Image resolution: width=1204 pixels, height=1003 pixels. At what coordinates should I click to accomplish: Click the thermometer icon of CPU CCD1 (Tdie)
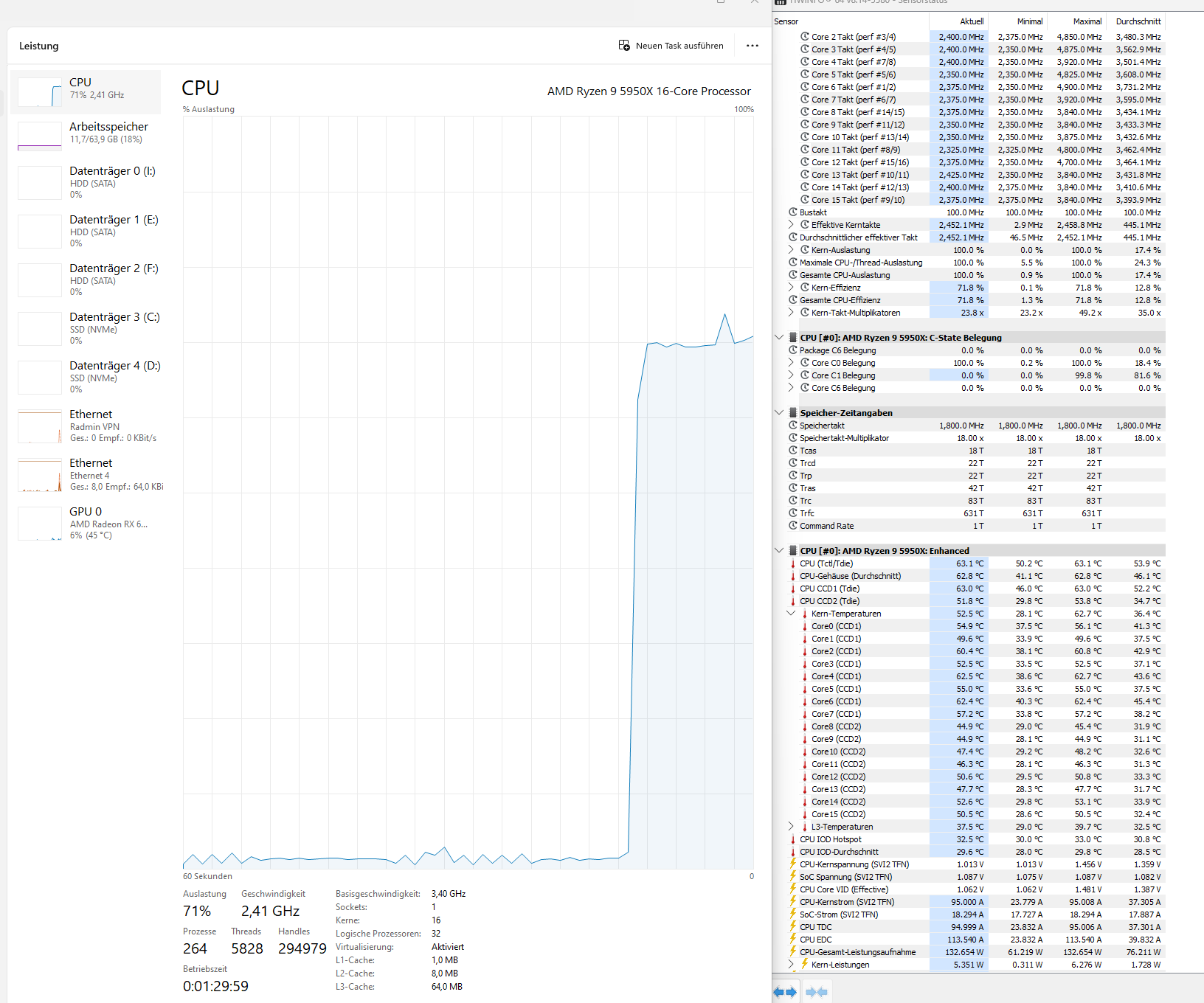pyautogui.click(x=793, y=589)
